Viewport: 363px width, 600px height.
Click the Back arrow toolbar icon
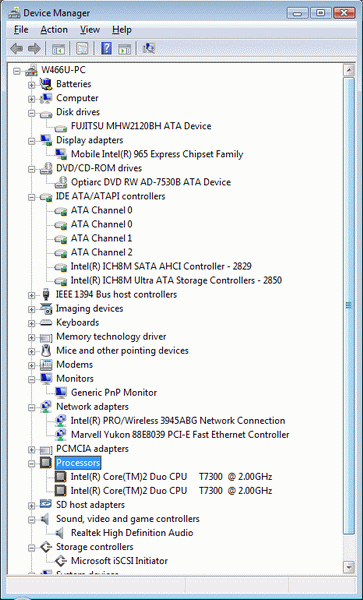tap(16, 49)
